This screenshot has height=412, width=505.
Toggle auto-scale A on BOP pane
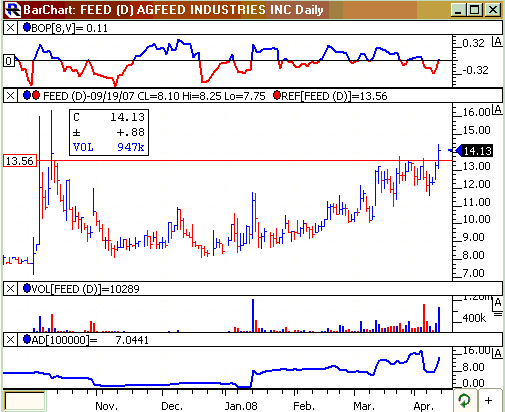tap(497, 42)
